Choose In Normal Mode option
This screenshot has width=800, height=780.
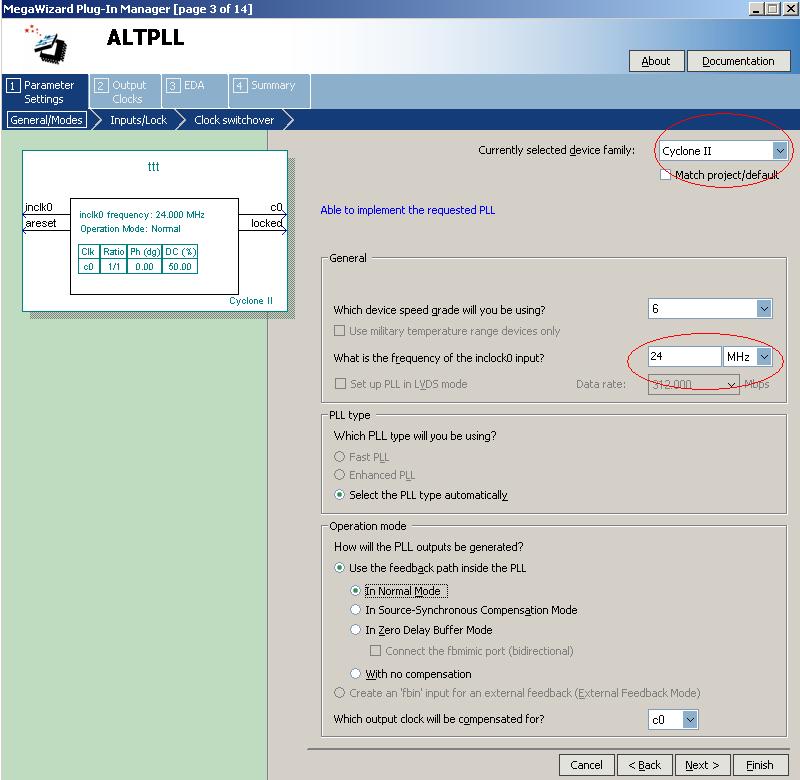click(356, 590)
